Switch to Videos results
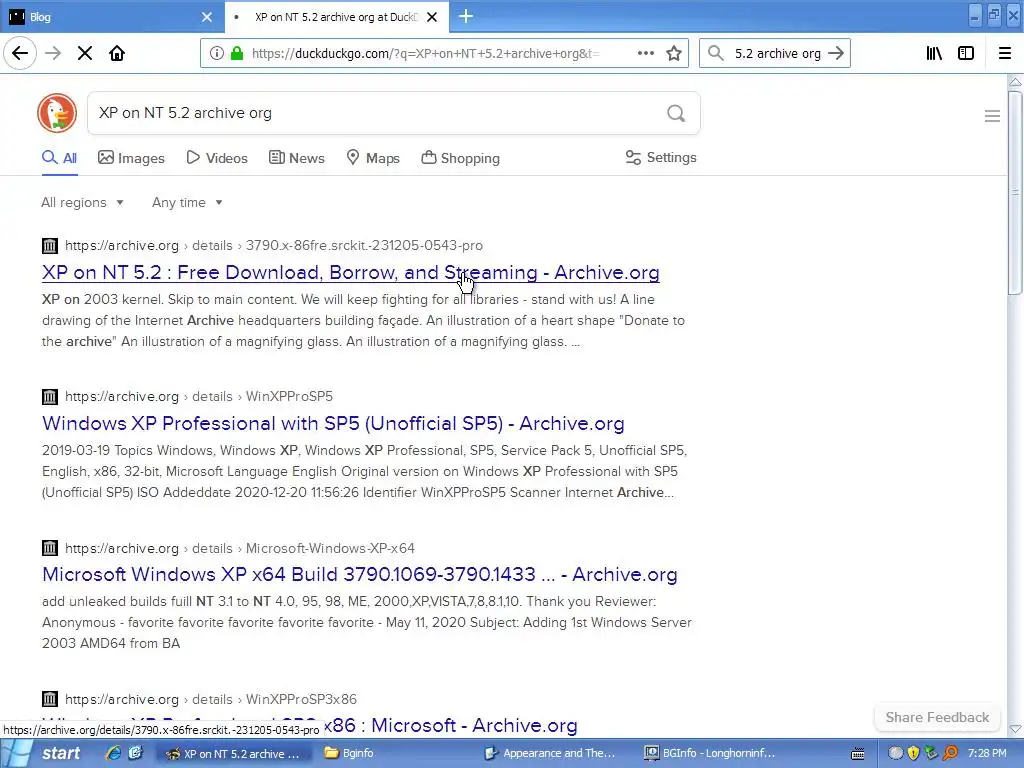 [217, 158]
